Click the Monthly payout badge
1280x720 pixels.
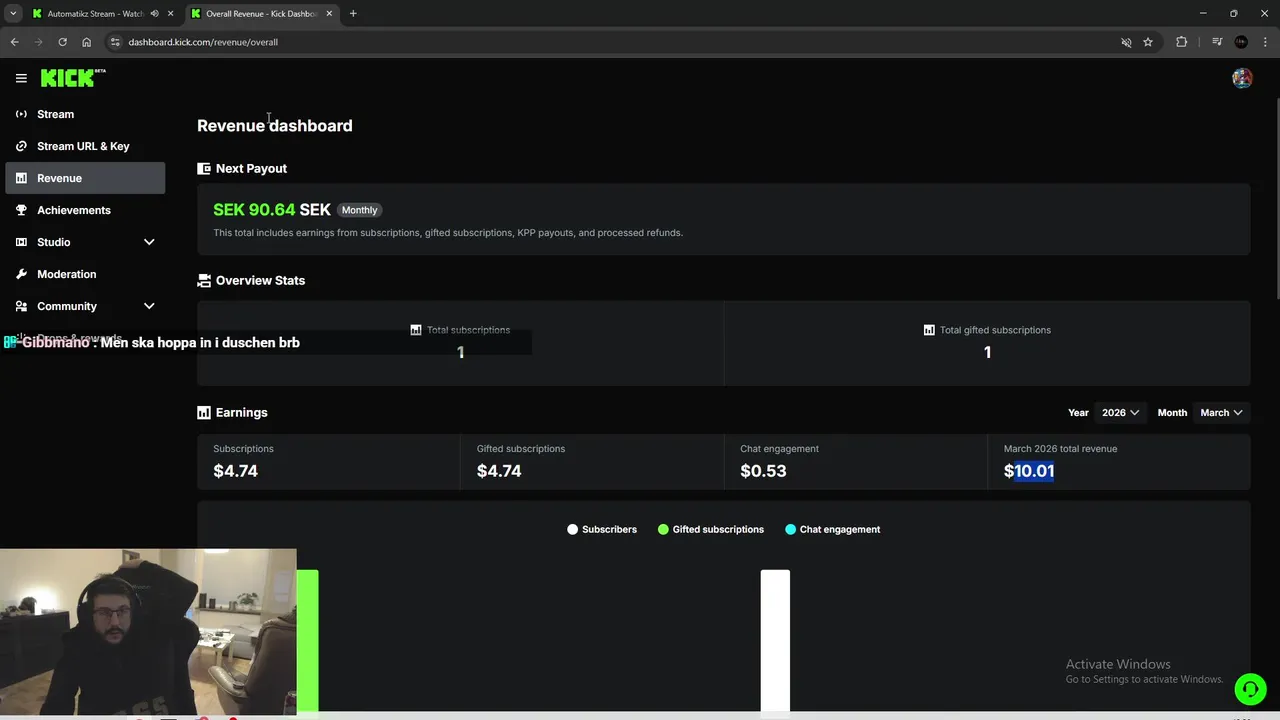tap(359, 210)
